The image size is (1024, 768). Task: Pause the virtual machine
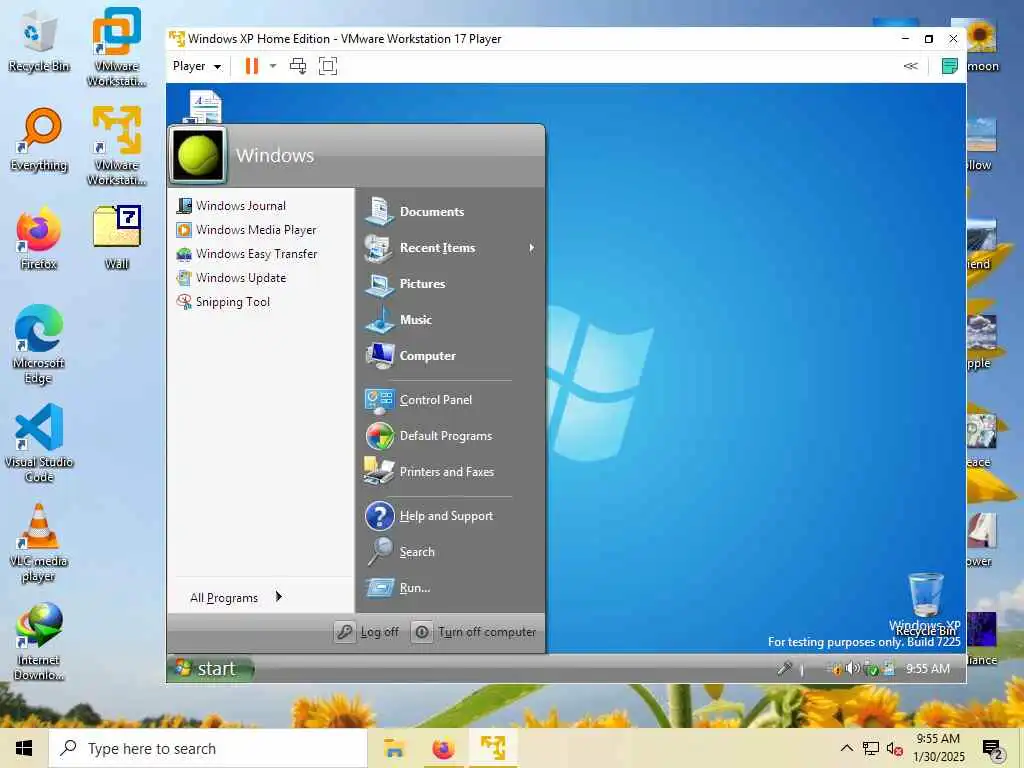pos(251,66)
